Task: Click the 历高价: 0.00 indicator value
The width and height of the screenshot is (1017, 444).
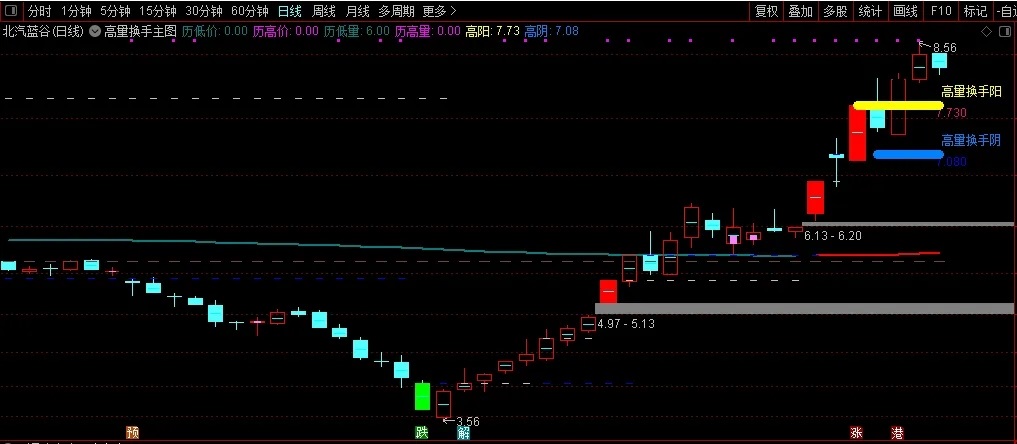Action: [285, 30]
